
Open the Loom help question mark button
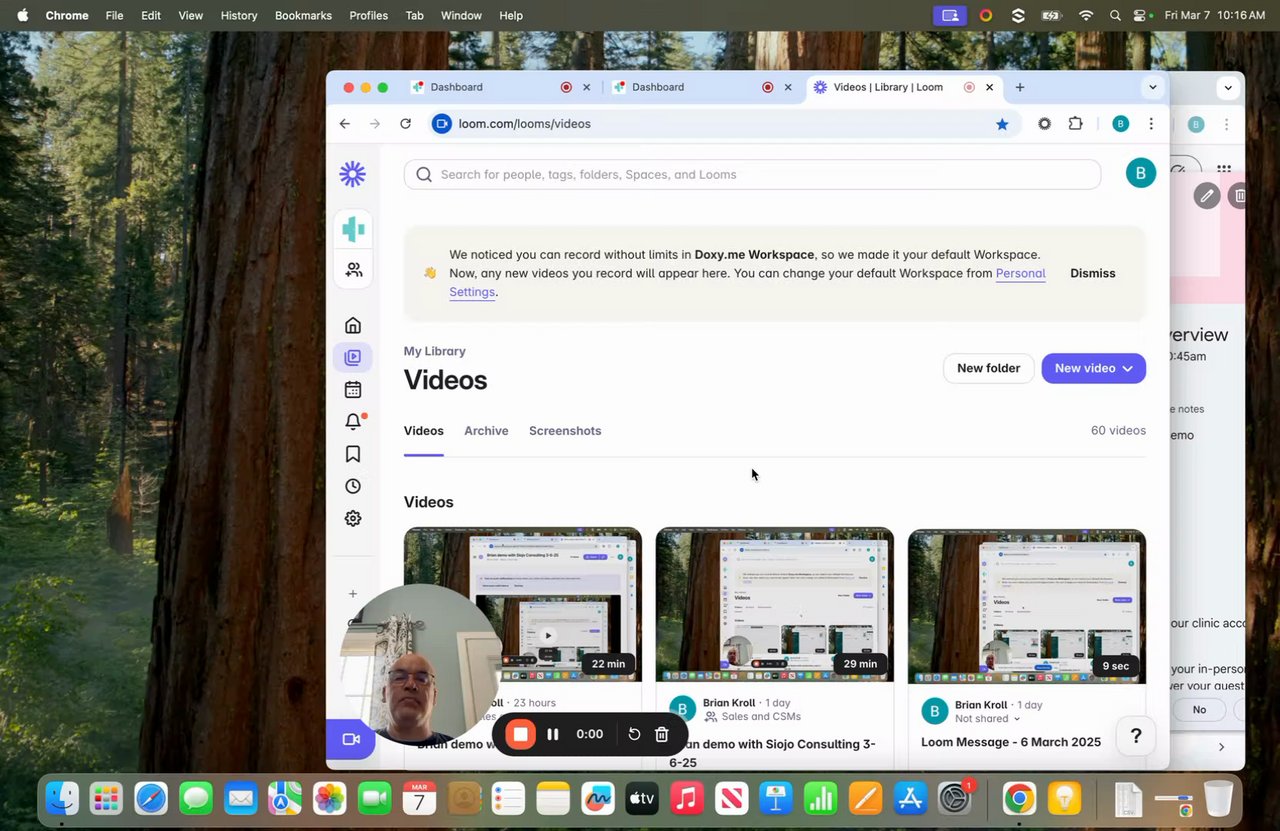pyautogui.click(x=1136, y=736)
